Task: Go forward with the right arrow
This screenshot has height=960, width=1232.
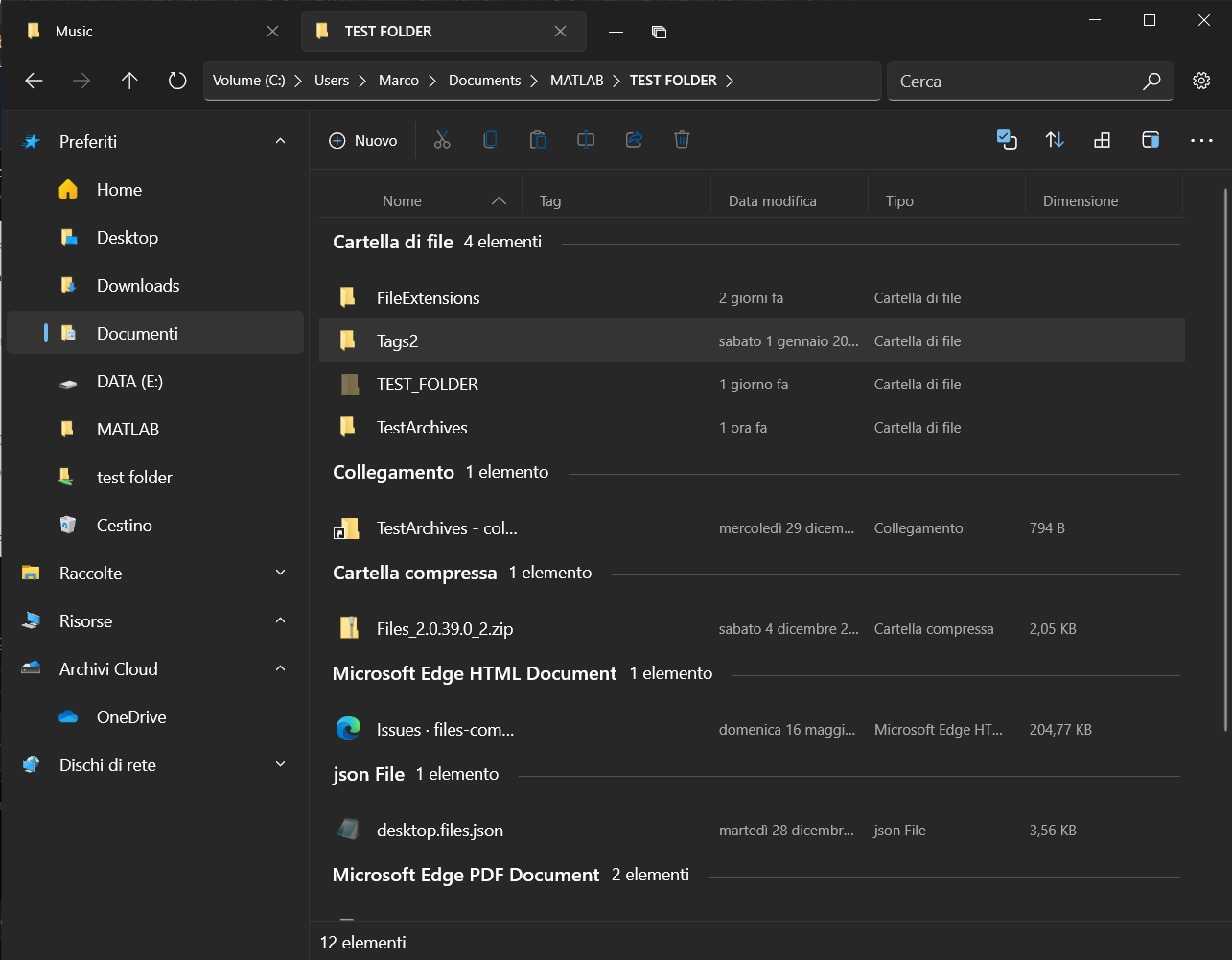Action: click(81, 81)
